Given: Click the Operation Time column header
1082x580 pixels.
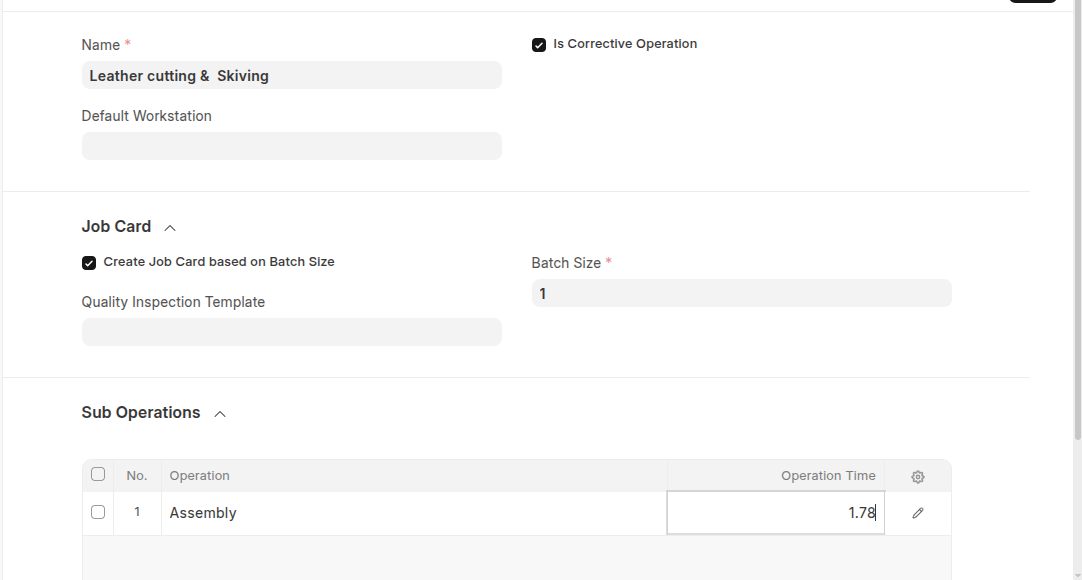Looking at the screenshot, I should pos(827,476).
